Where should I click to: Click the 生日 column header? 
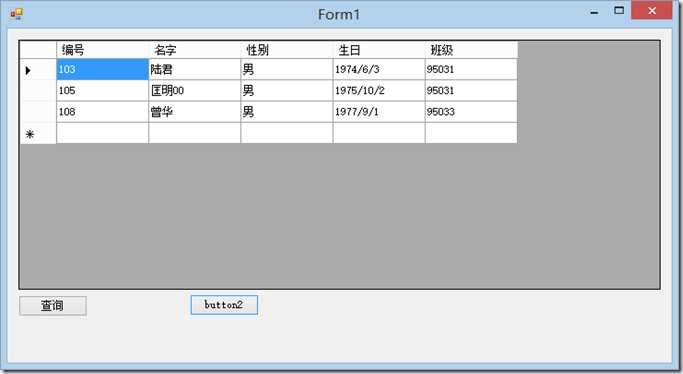tap(379, 50)
